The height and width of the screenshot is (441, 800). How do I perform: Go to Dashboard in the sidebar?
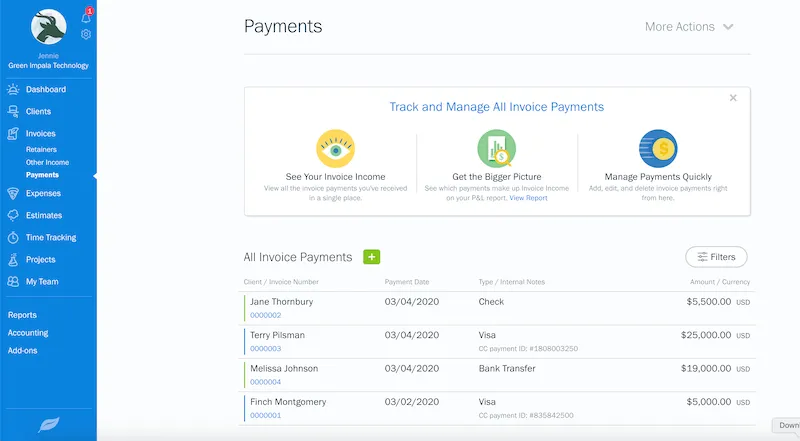(45, 89)
